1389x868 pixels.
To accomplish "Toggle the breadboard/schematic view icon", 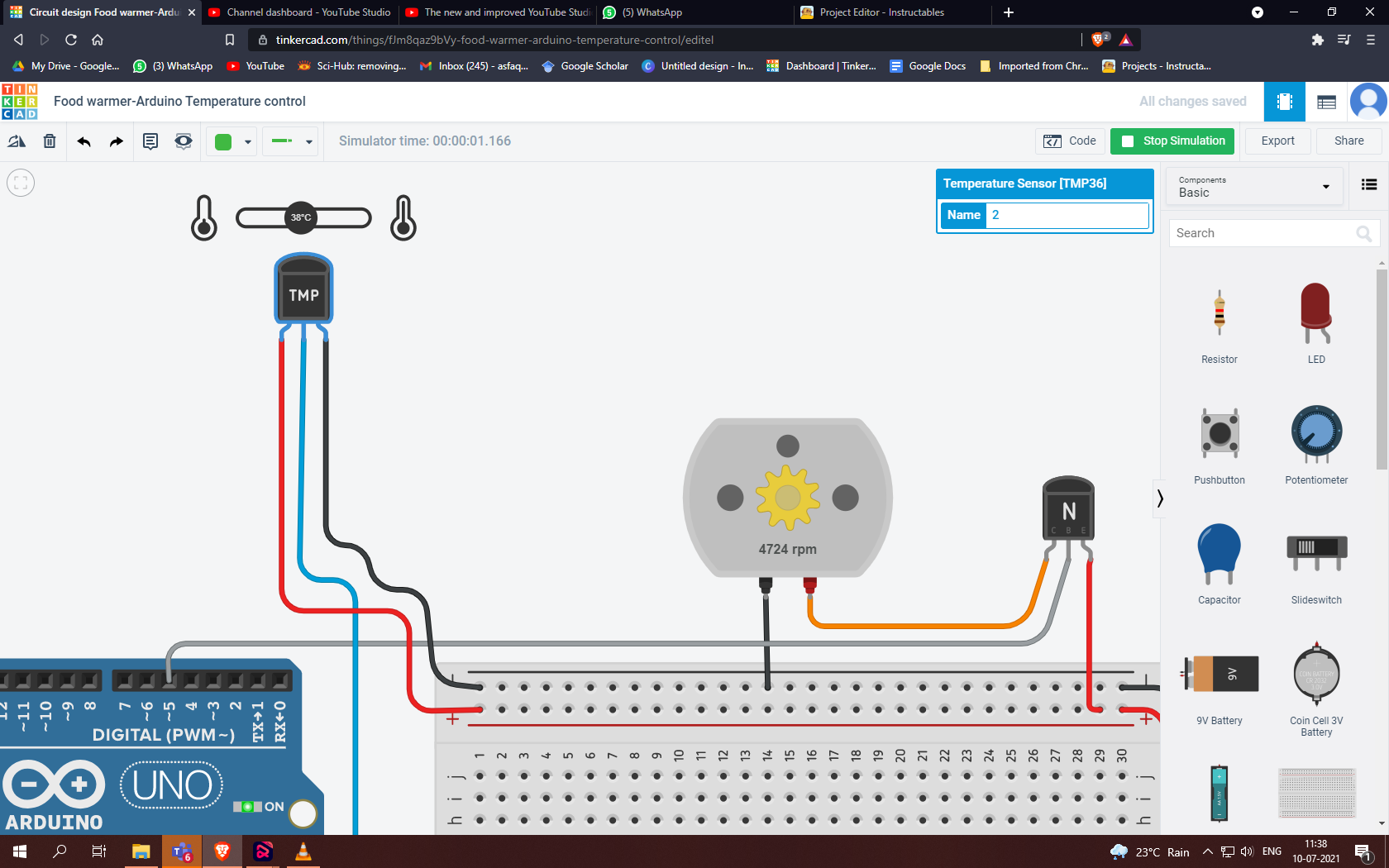I will click(x=1284, y=101).
